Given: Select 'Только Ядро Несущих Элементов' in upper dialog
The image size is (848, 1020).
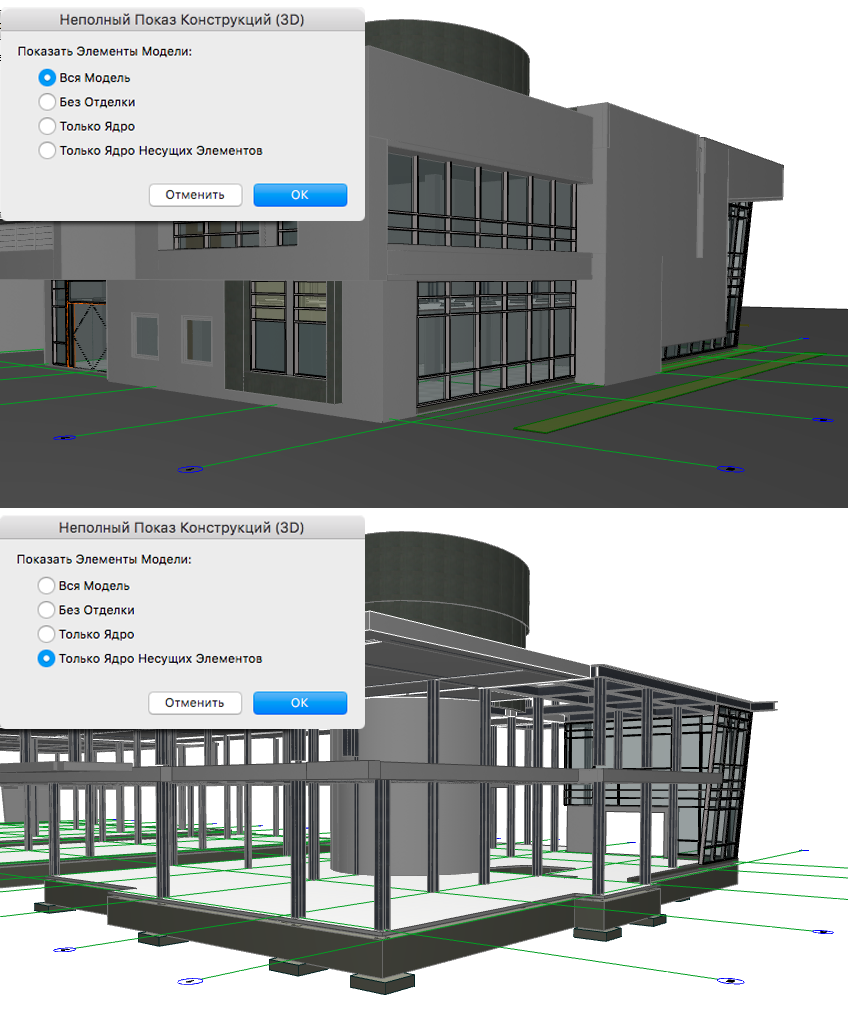Looking at the screenshot, I should 47,151.
